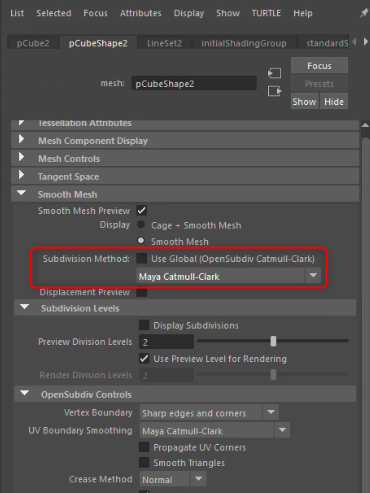Switch to the pCubeShape2 tab
This screenshot has height=493, width=370.
point(98,43)
